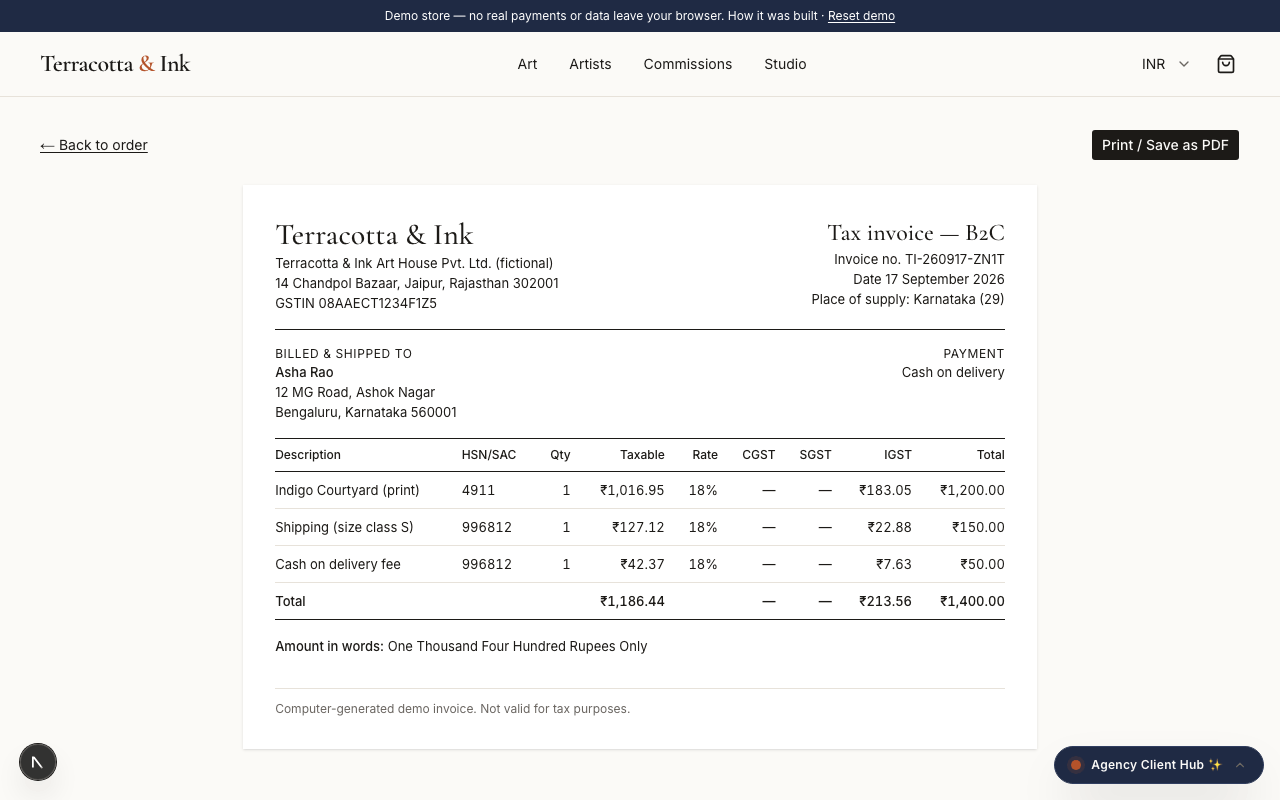Click the computer-generated demo invoice note

click(452, 708)
